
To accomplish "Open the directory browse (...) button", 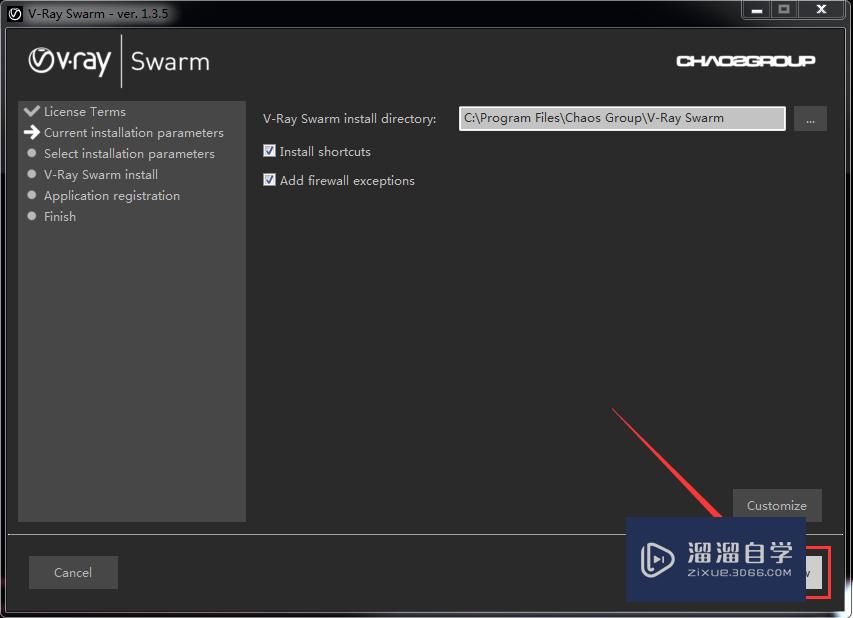I will tap(810, 119).
